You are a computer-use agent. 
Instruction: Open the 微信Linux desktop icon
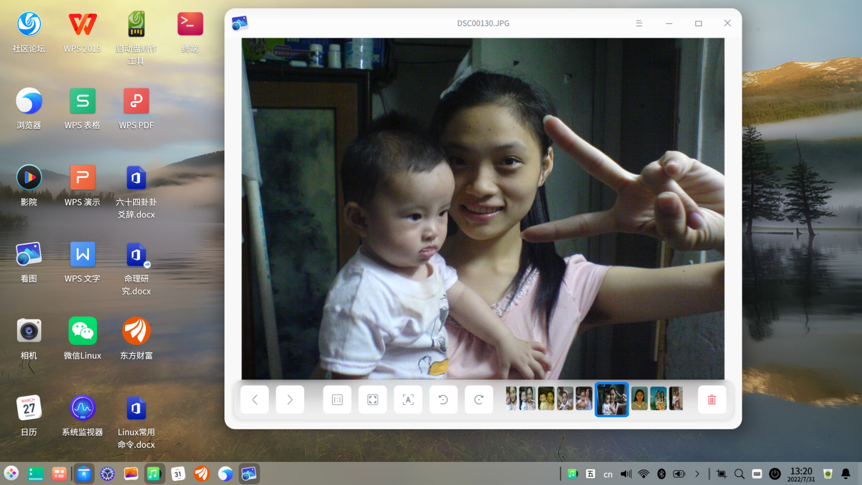tap(82, 339)
